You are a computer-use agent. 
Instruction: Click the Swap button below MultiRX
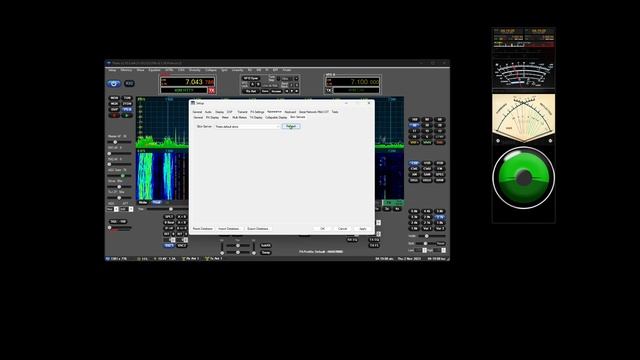(x=266, y=253)
